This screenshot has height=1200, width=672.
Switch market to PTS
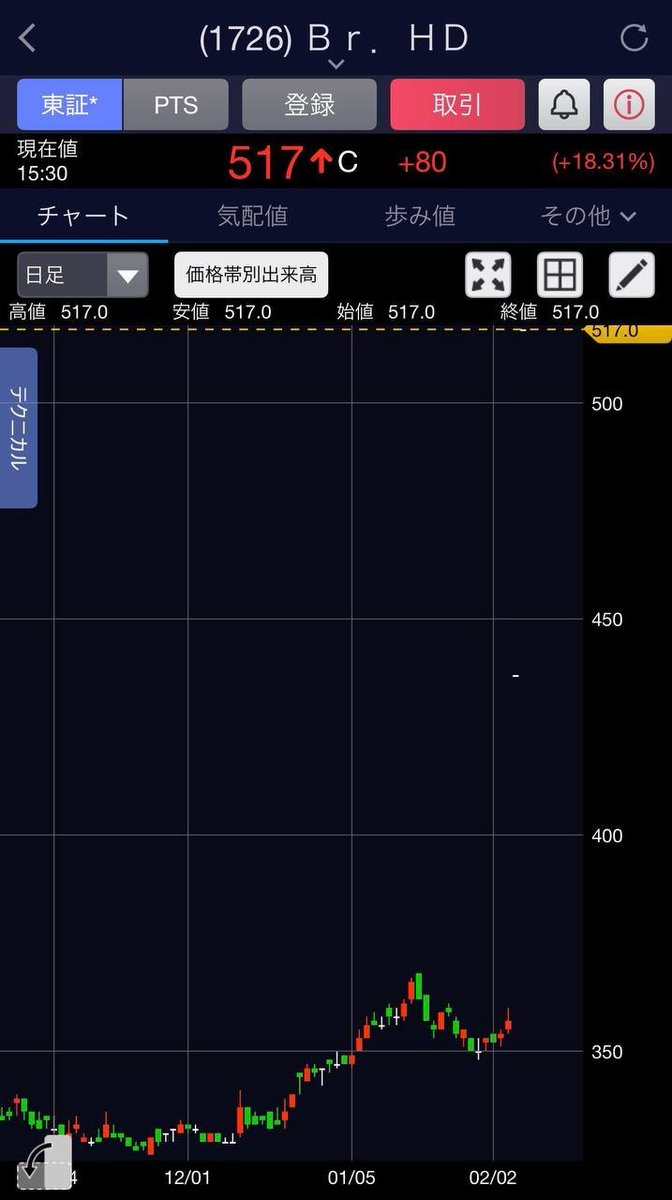(x=176, y=104)
